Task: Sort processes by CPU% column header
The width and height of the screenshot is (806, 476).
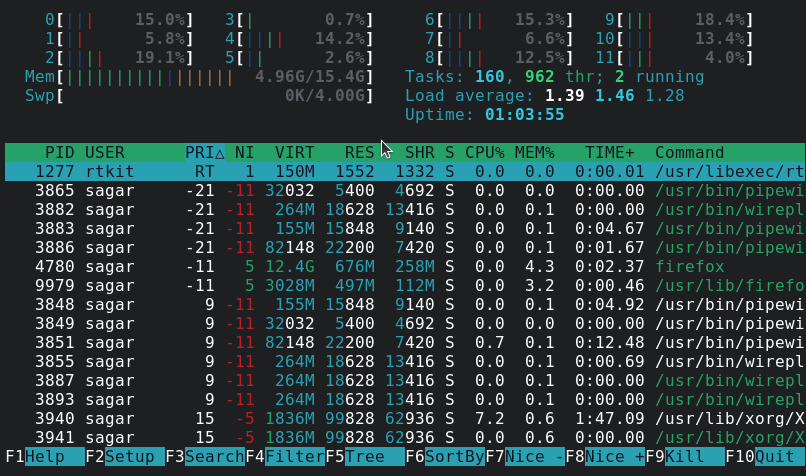Action: click(x=484, y=153)
